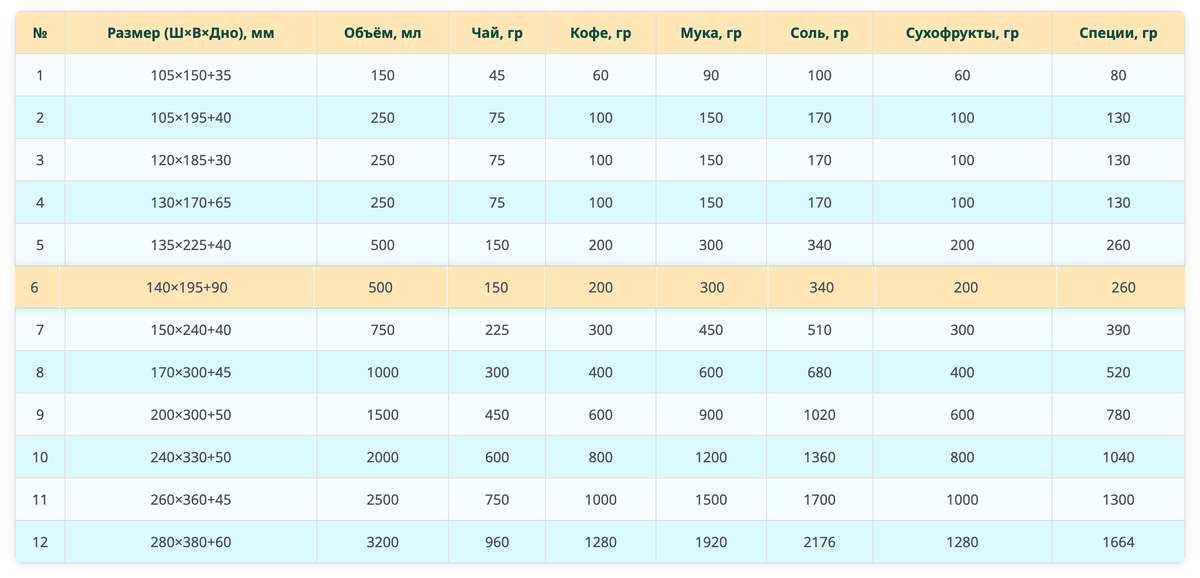1200x578 pixels.
Task: Click salt value '680' in row 8
Action: tap(819, 372)
